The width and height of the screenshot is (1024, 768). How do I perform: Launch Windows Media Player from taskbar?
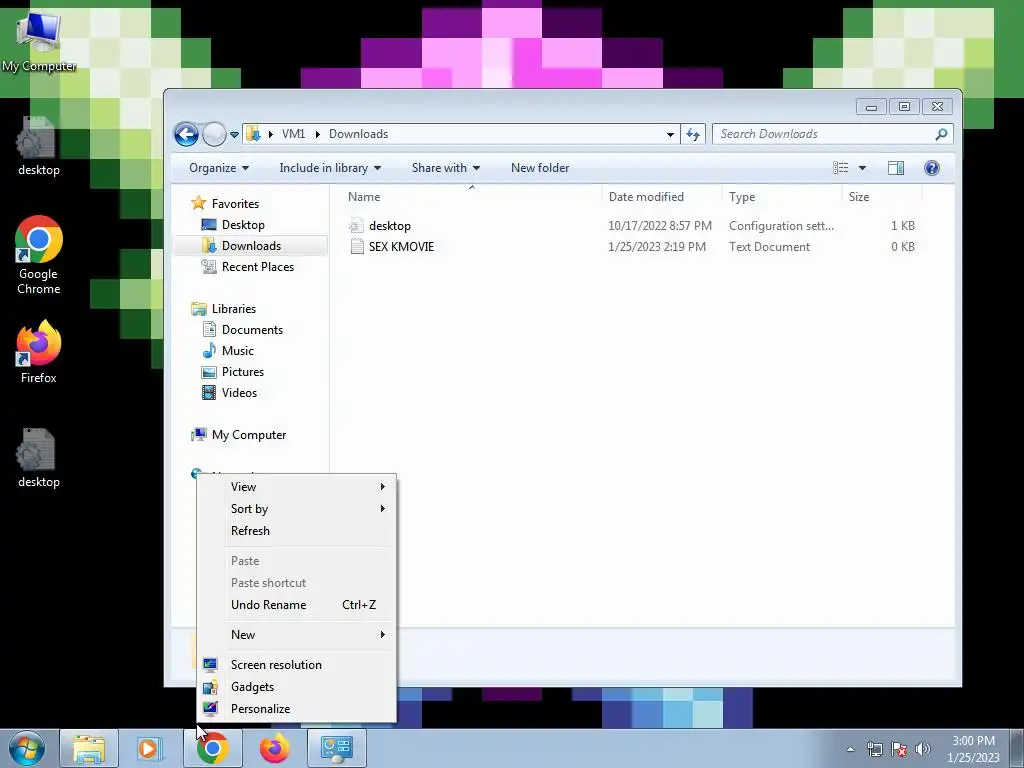tap(149, 748)
